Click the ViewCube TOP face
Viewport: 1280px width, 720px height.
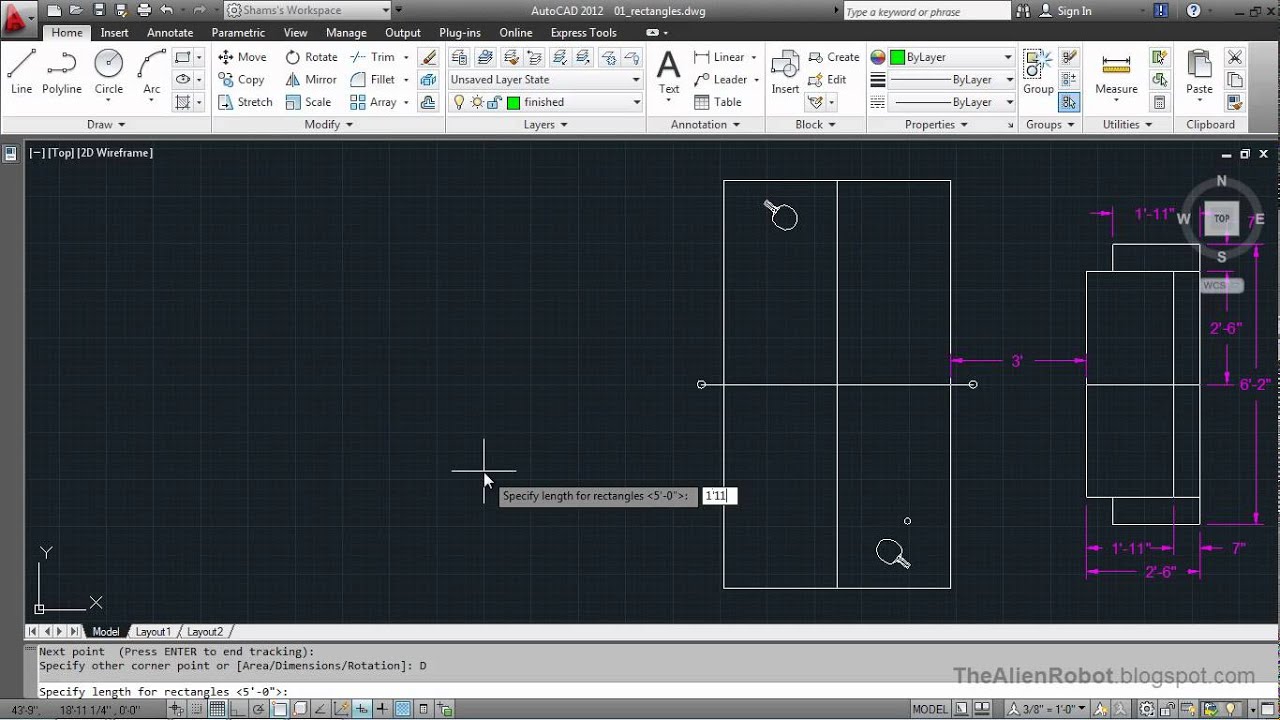[x=1221, y=219]
